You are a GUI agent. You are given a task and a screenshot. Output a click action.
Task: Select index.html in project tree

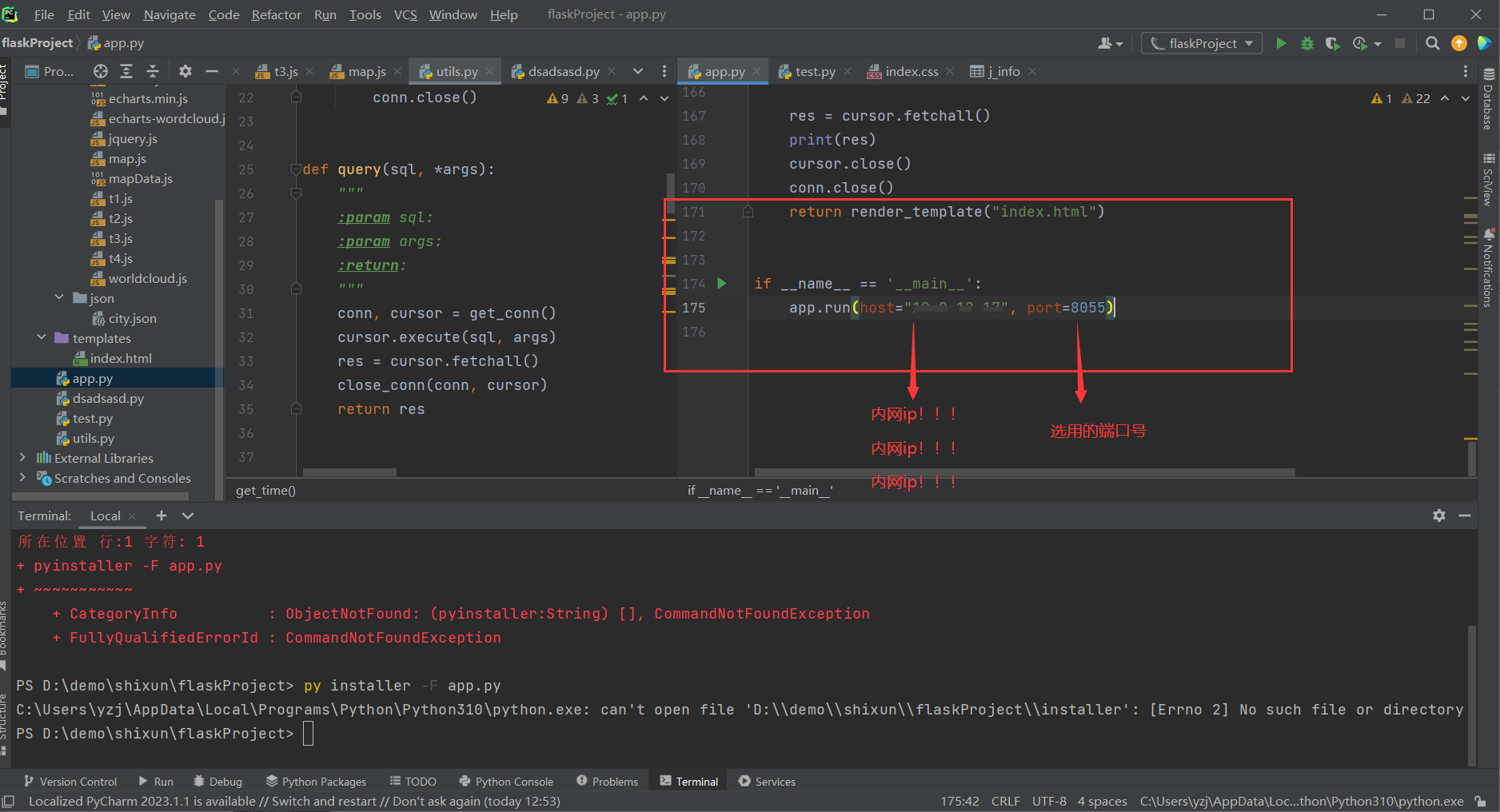coord(121,358)
